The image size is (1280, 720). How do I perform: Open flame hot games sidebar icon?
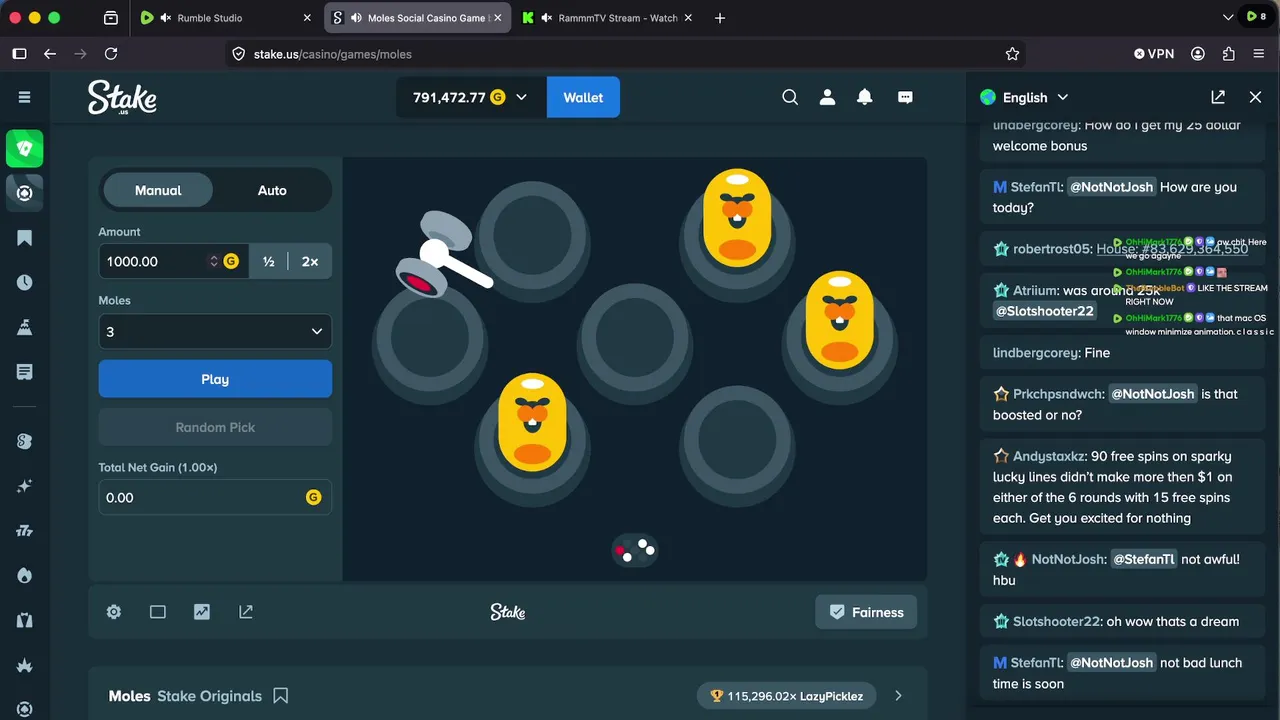point(25,576)
